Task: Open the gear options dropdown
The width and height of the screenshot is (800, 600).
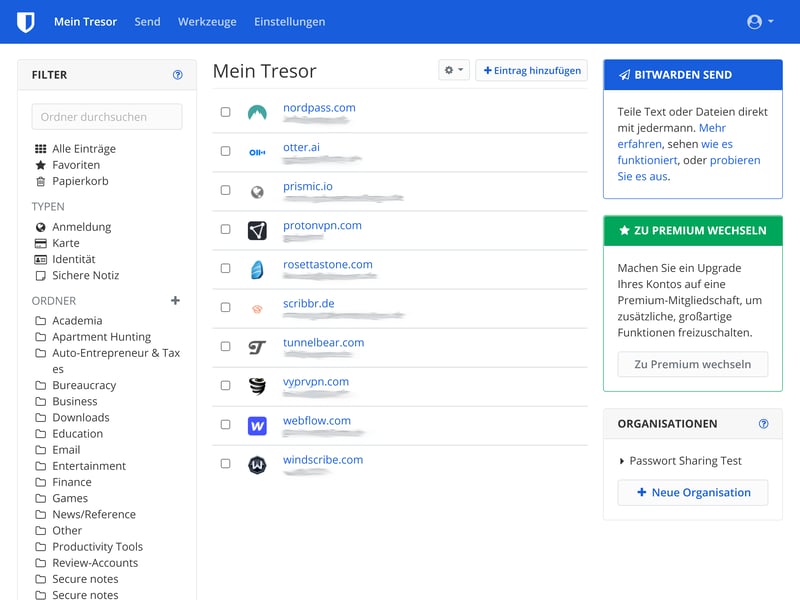Action: [453, 69]
